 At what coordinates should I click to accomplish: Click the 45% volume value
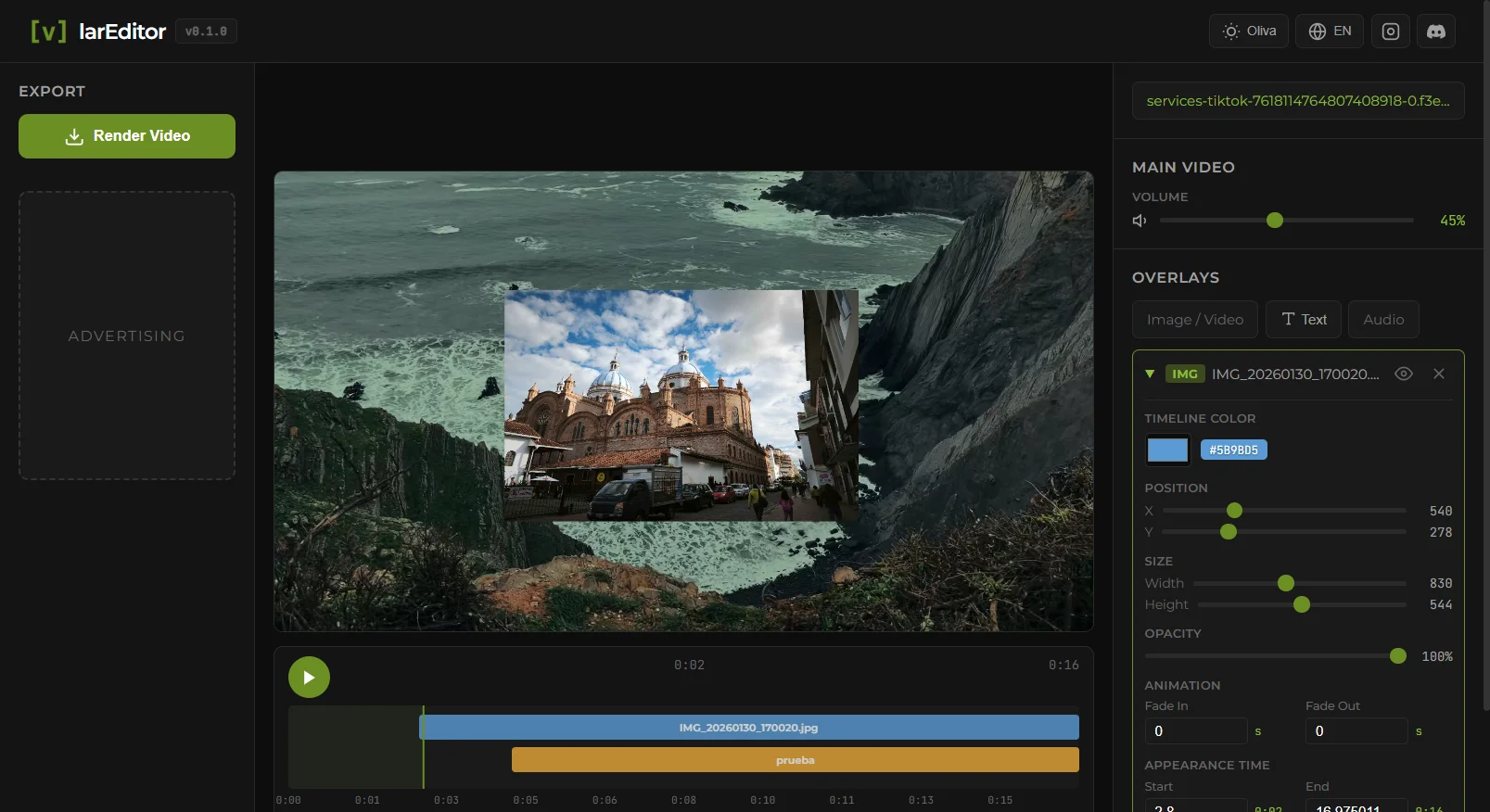point(1453,221)
